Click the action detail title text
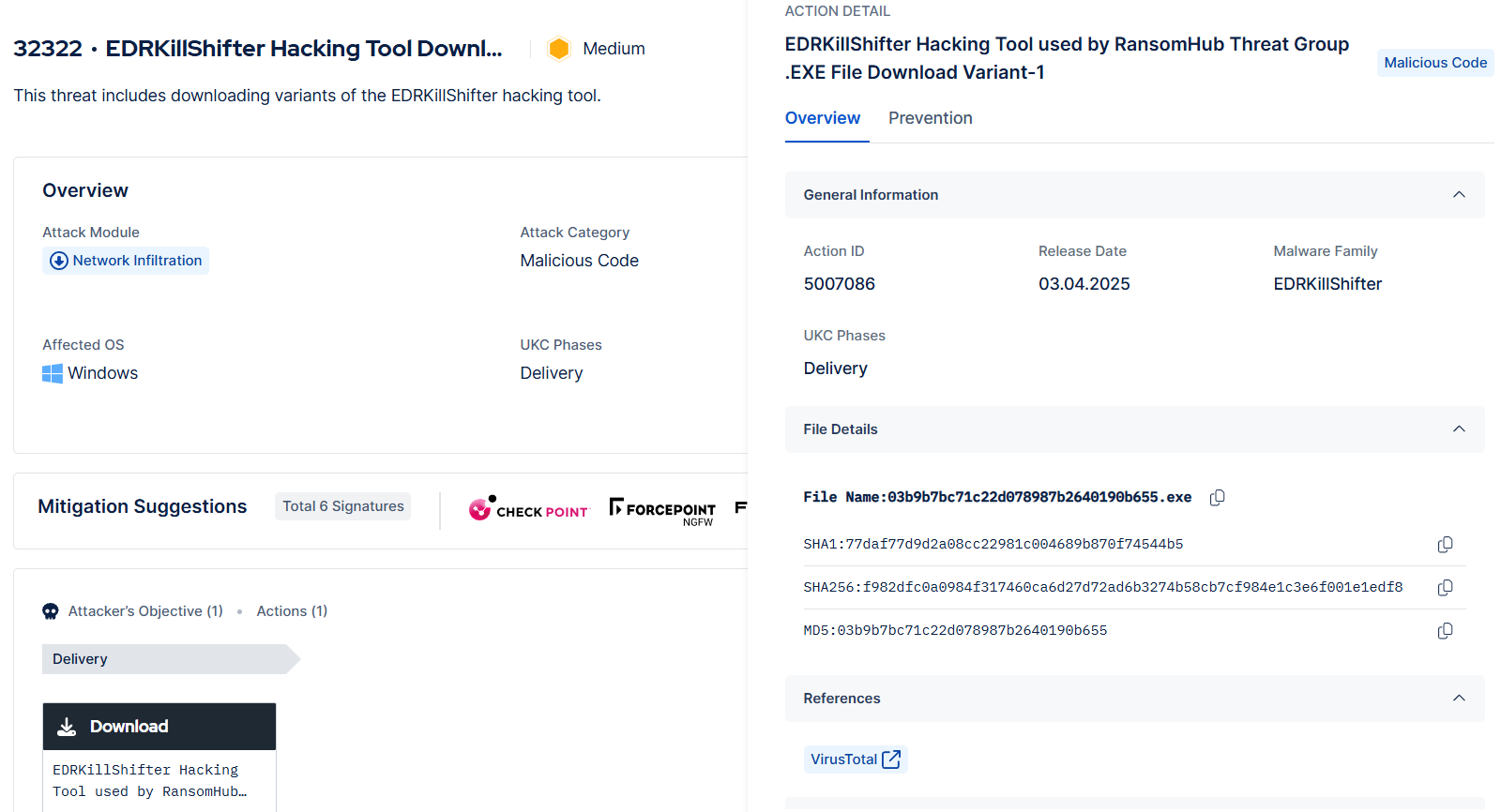The height and width of the screenshot is (812, 1501). pyautogui.click(x=1067, y=58)
